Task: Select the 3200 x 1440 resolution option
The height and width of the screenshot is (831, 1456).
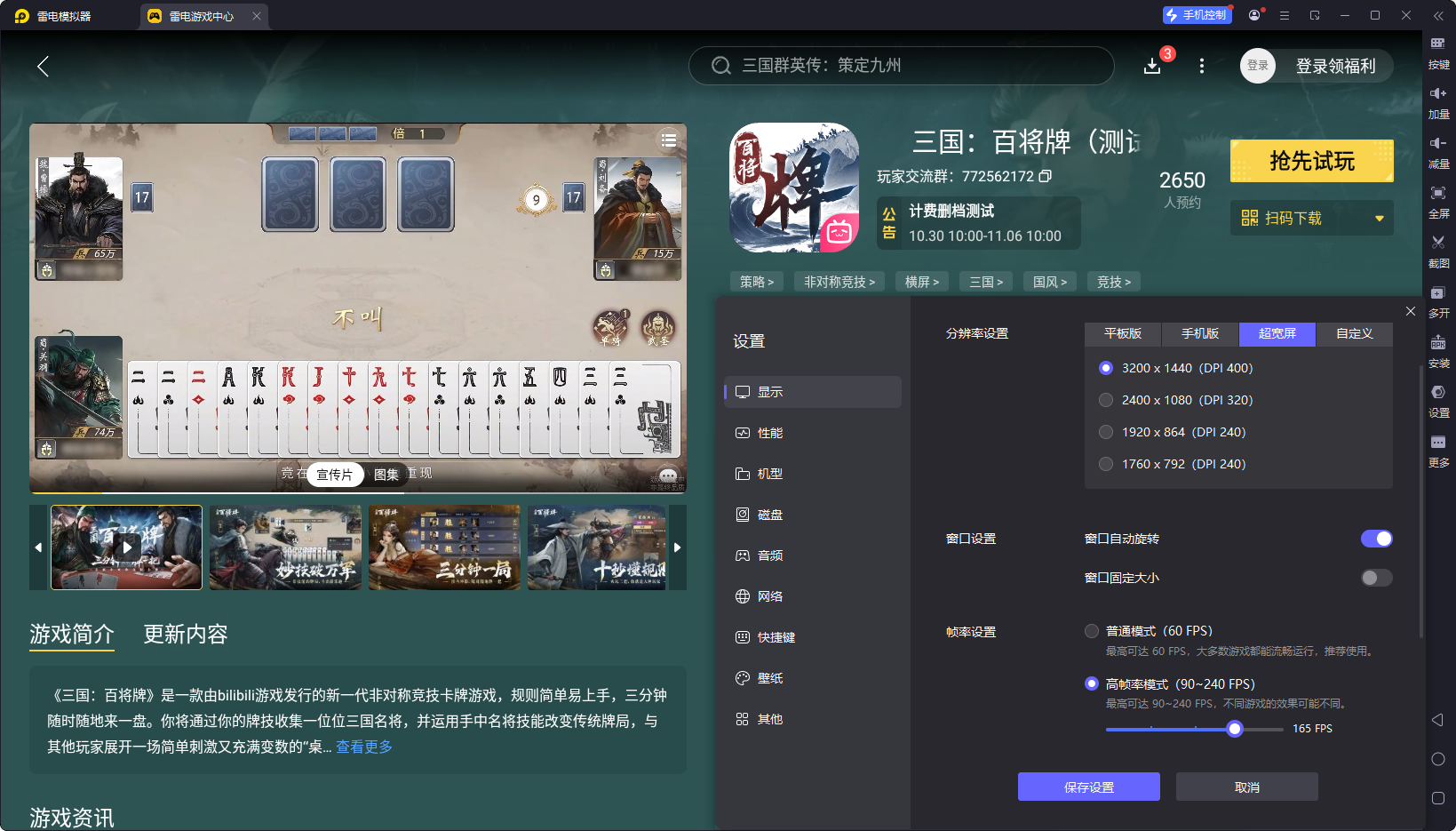Action: (1106, 368)
